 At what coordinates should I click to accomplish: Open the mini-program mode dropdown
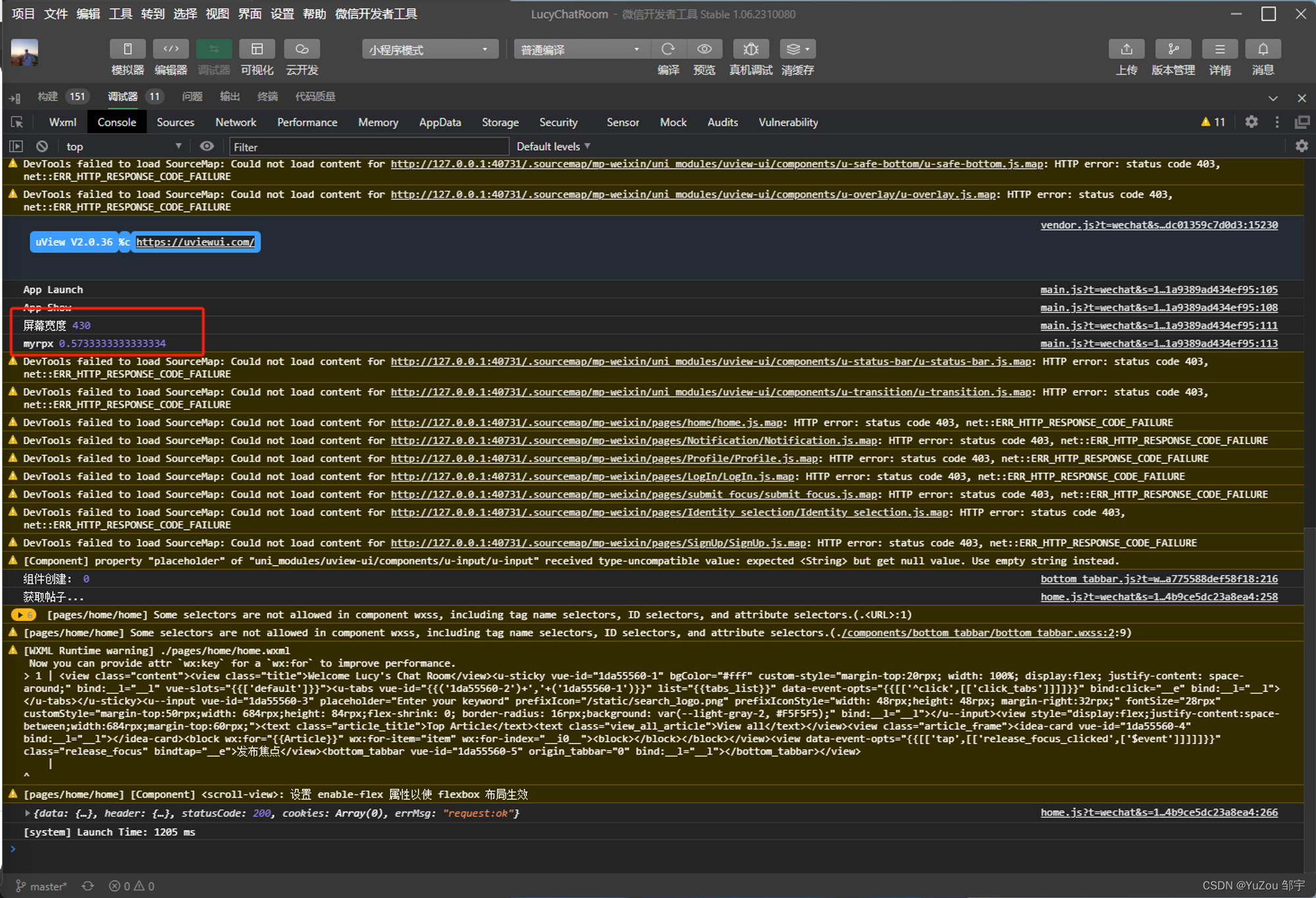tap(429, 49)
